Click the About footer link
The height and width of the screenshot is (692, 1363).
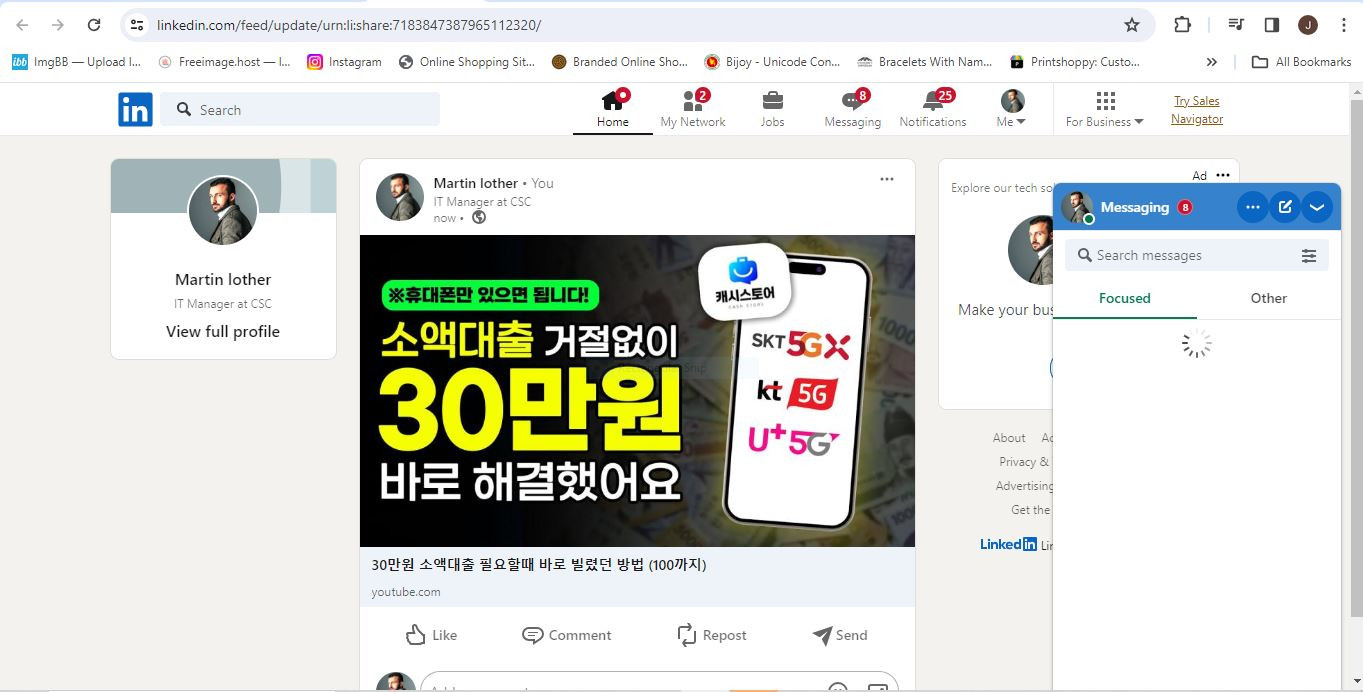1009,438
